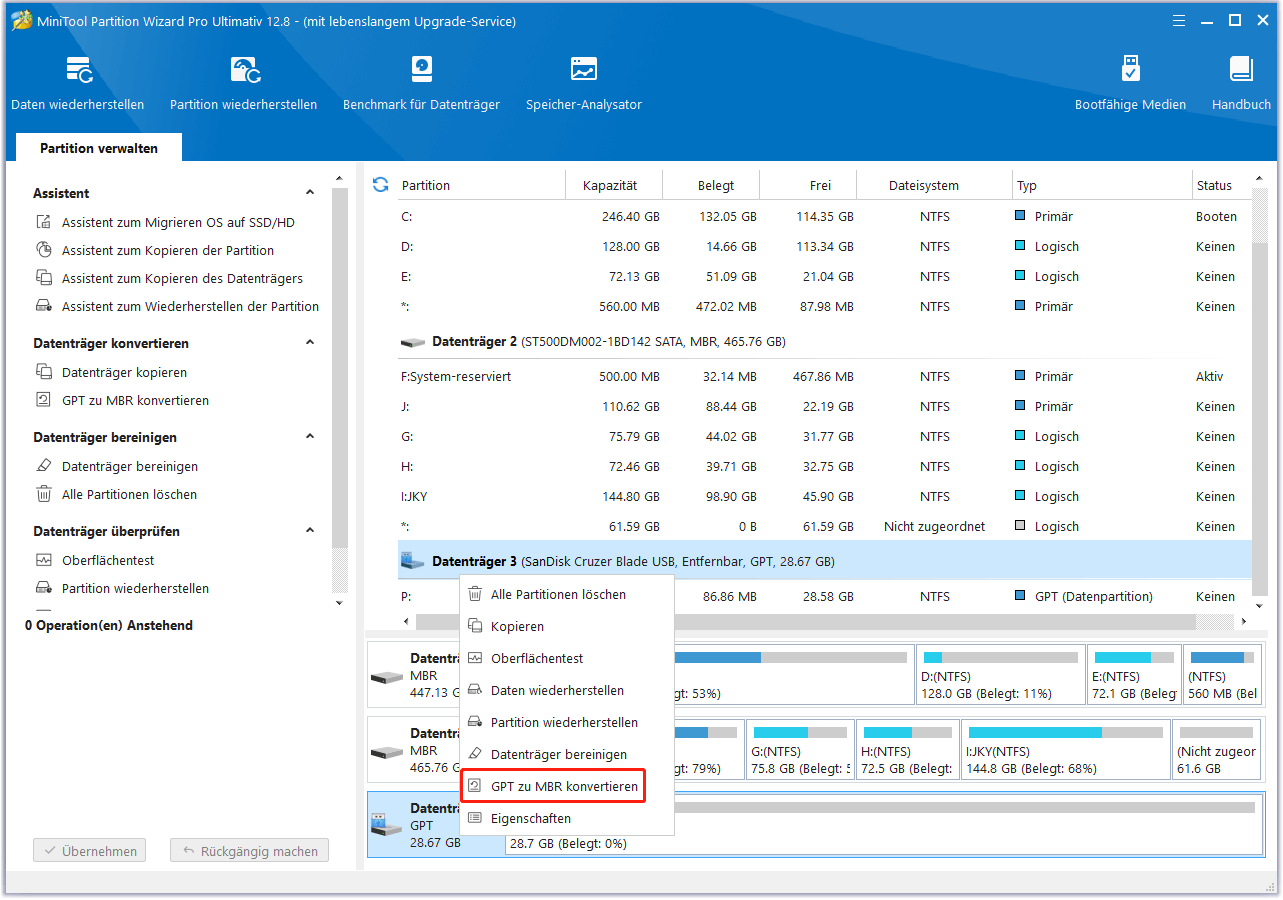Open Bootfähige Medien builder
This screenshot has width=1283, height=900.
(x=1130, y=83)
